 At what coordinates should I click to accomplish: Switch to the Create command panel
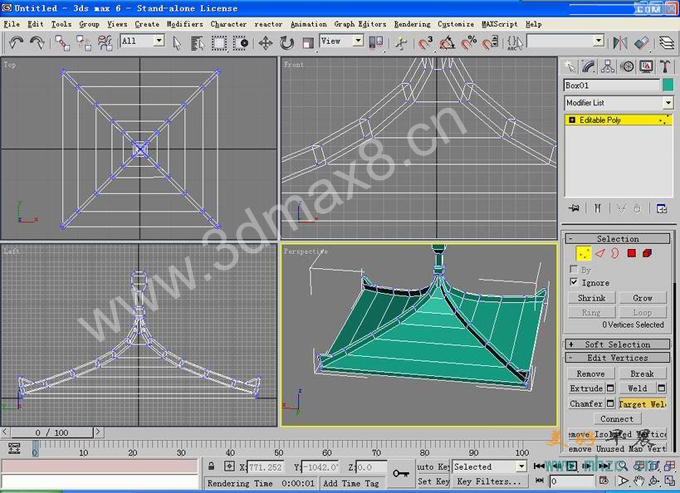(570, 66)
